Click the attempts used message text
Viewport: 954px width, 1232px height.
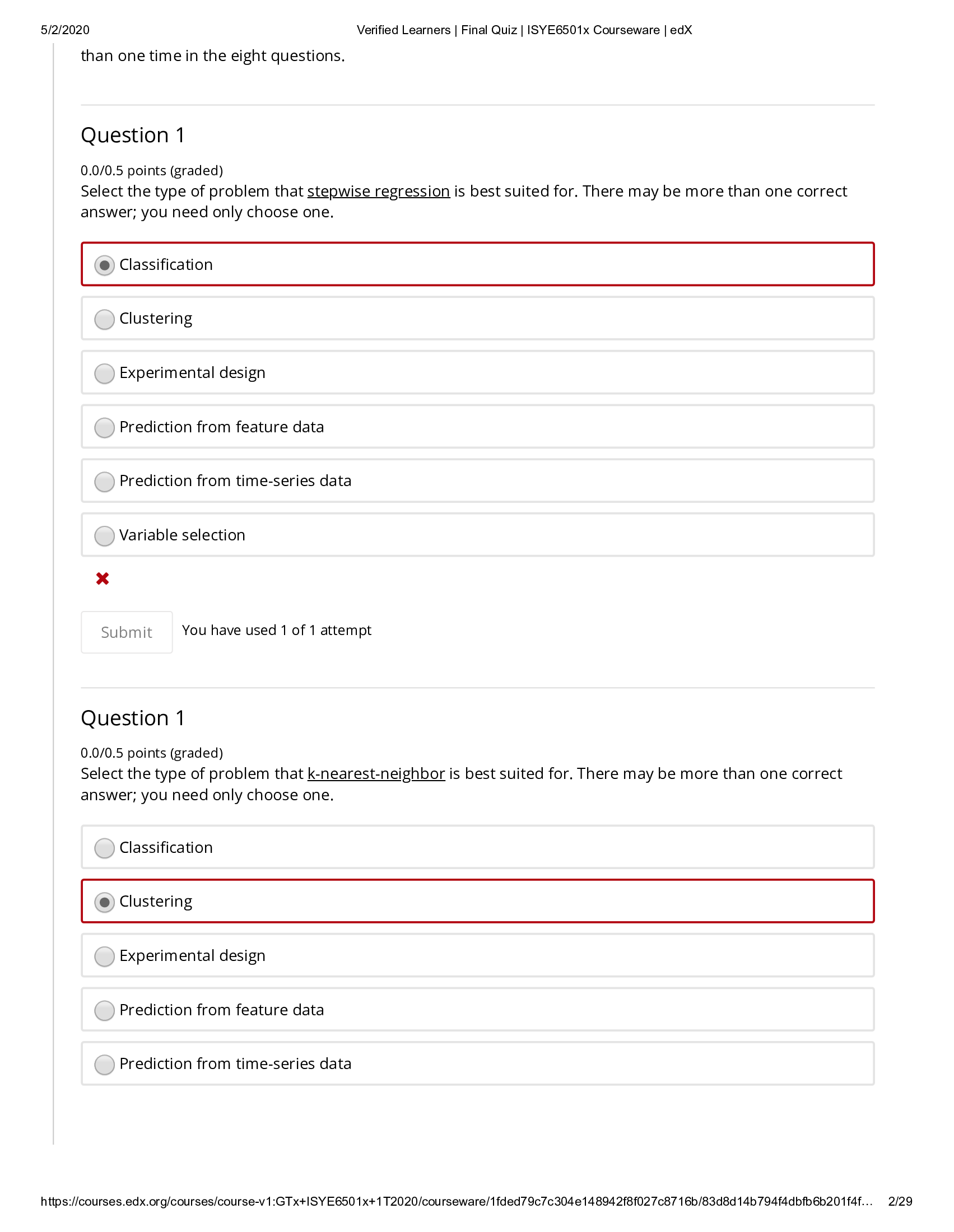coord(276,630)
